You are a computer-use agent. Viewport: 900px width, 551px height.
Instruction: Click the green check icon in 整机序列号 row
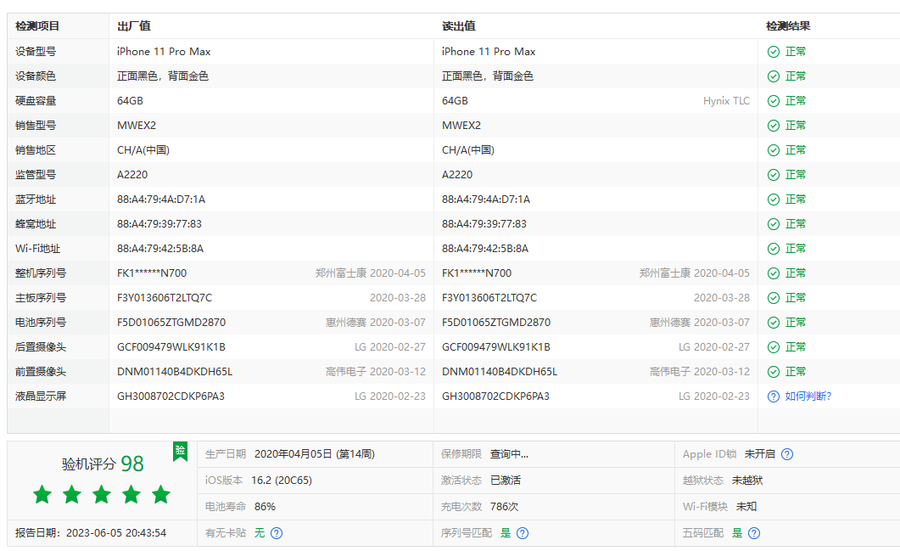773,274
